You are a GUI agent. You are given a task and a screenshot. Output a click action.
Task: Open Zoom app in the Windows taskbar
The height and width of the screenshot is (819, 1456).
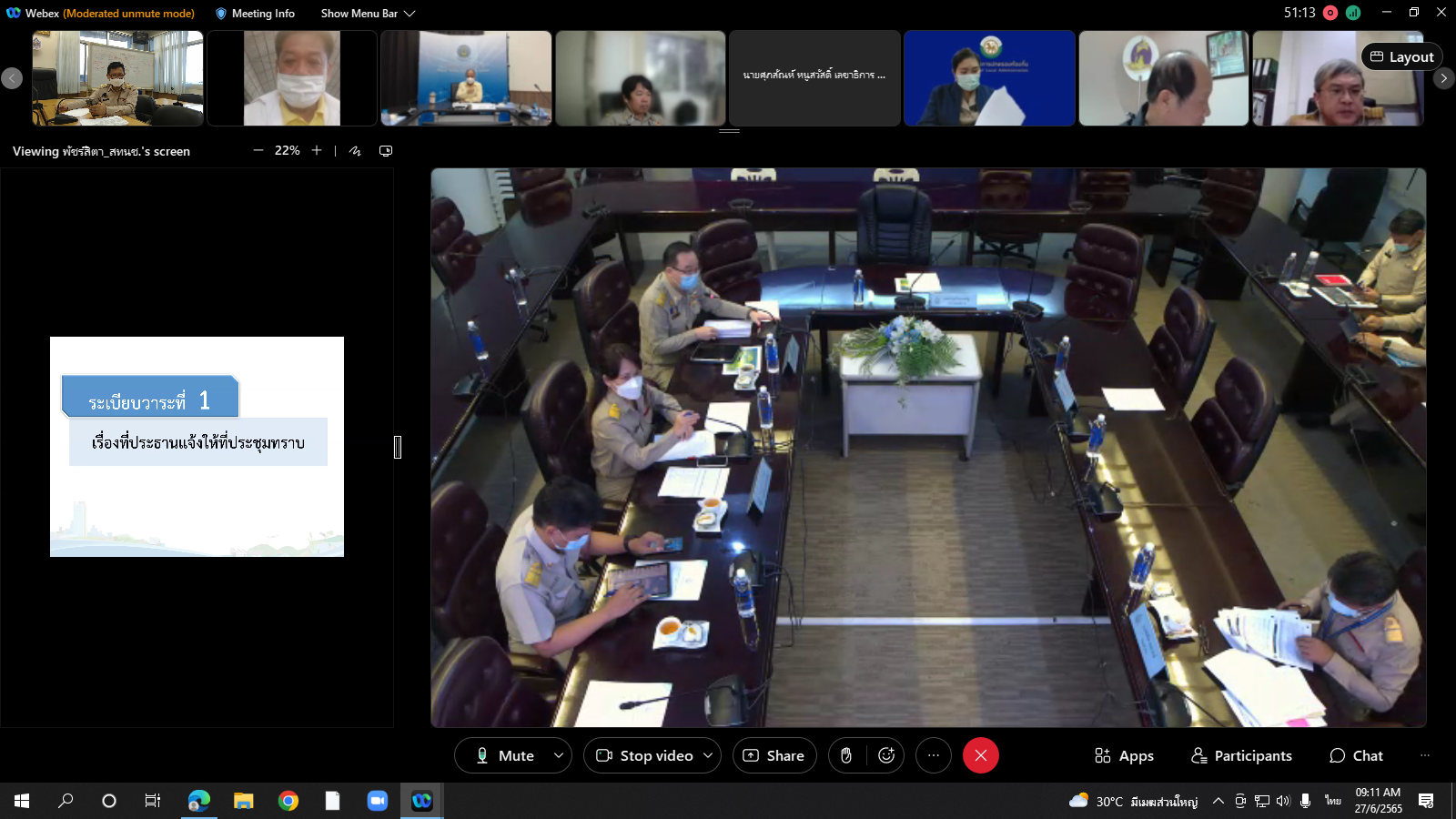tap(377, 801)
